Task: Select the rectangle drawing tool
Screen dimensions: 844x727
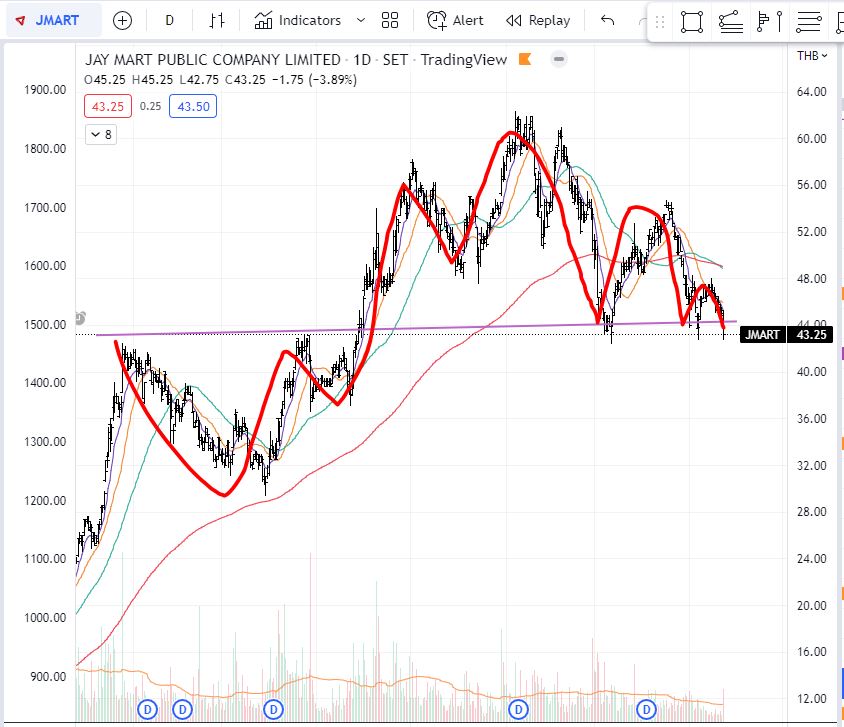Action: click(x=692, y=22)
